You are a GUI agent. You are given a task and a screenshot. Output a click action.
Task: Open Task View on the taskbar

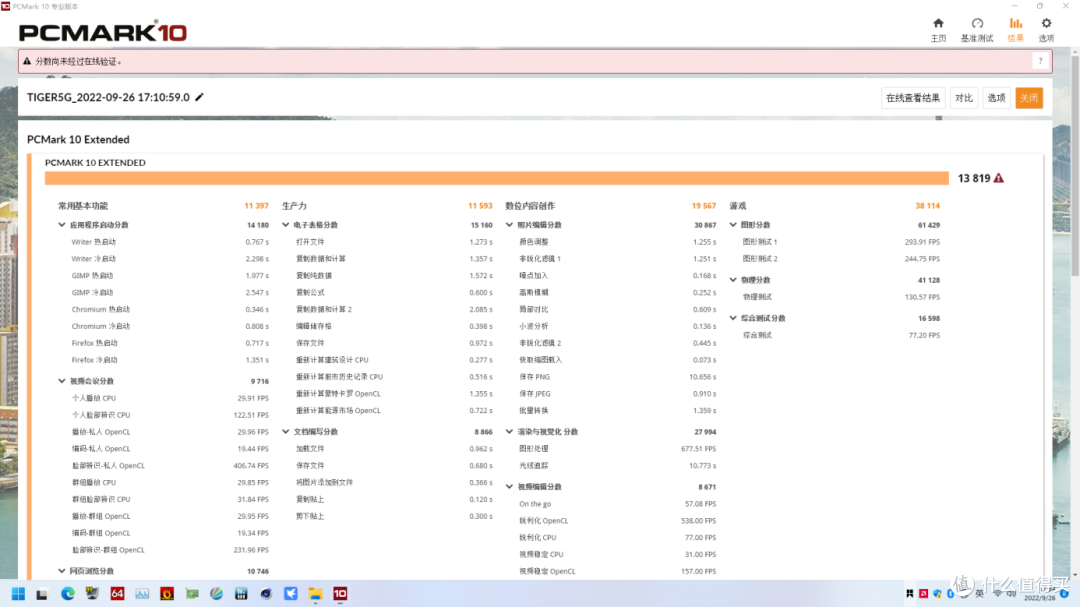42,594
